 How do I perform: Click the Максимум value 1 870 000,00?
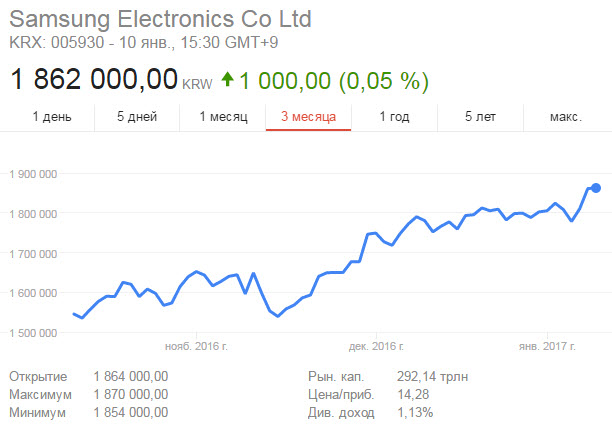(130, 394)
